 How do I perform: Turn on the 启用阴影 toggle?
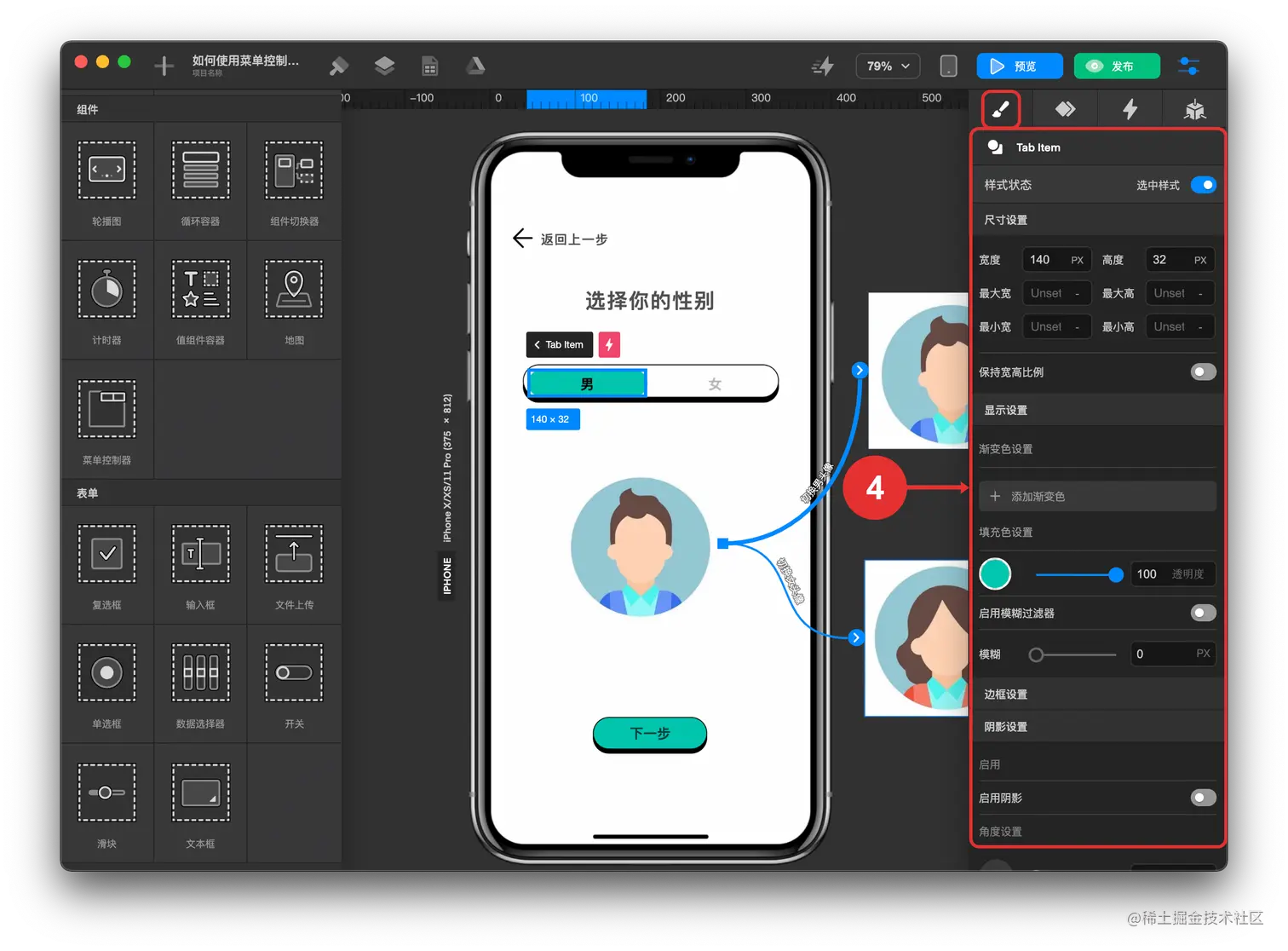pos(1203,798)
